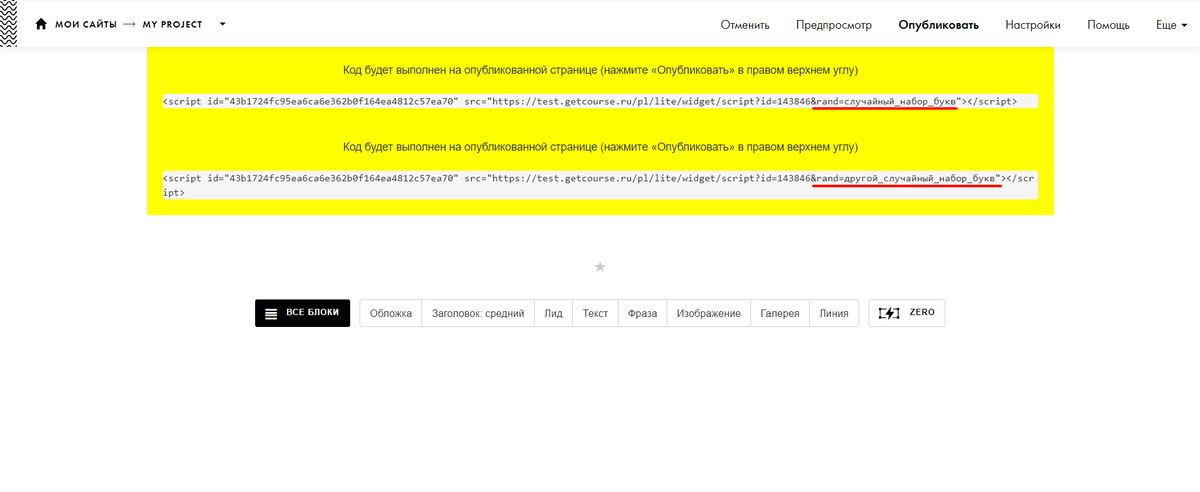The width and height of the screenshot is (1200, 492).
Task: Add an Изображение block
Action: point(708,313)
